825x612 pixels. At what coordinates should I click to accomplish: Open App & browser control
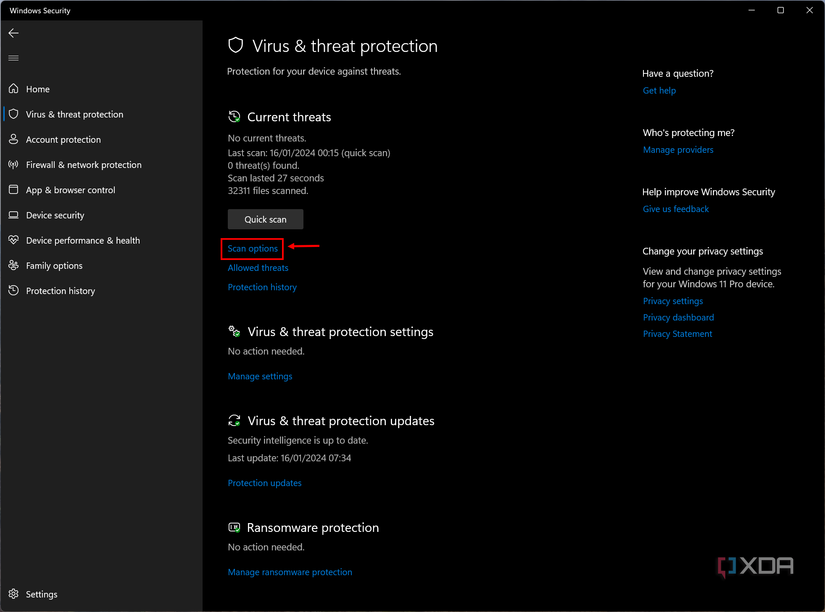(71, 190)
